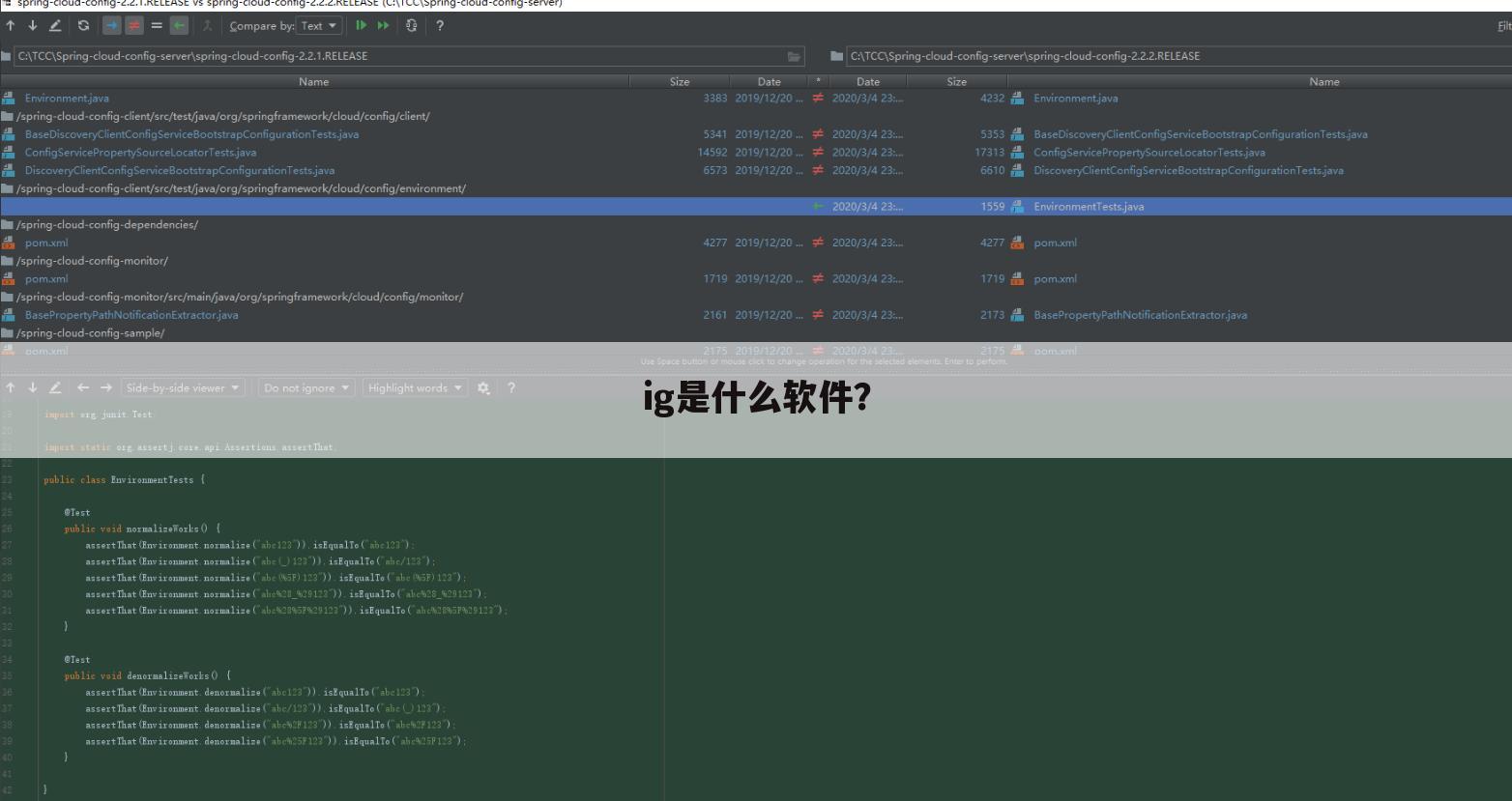Screen dimensions: 1512x801
Task: Synchronize all with double green play icon
Action: tap(384, 26)
